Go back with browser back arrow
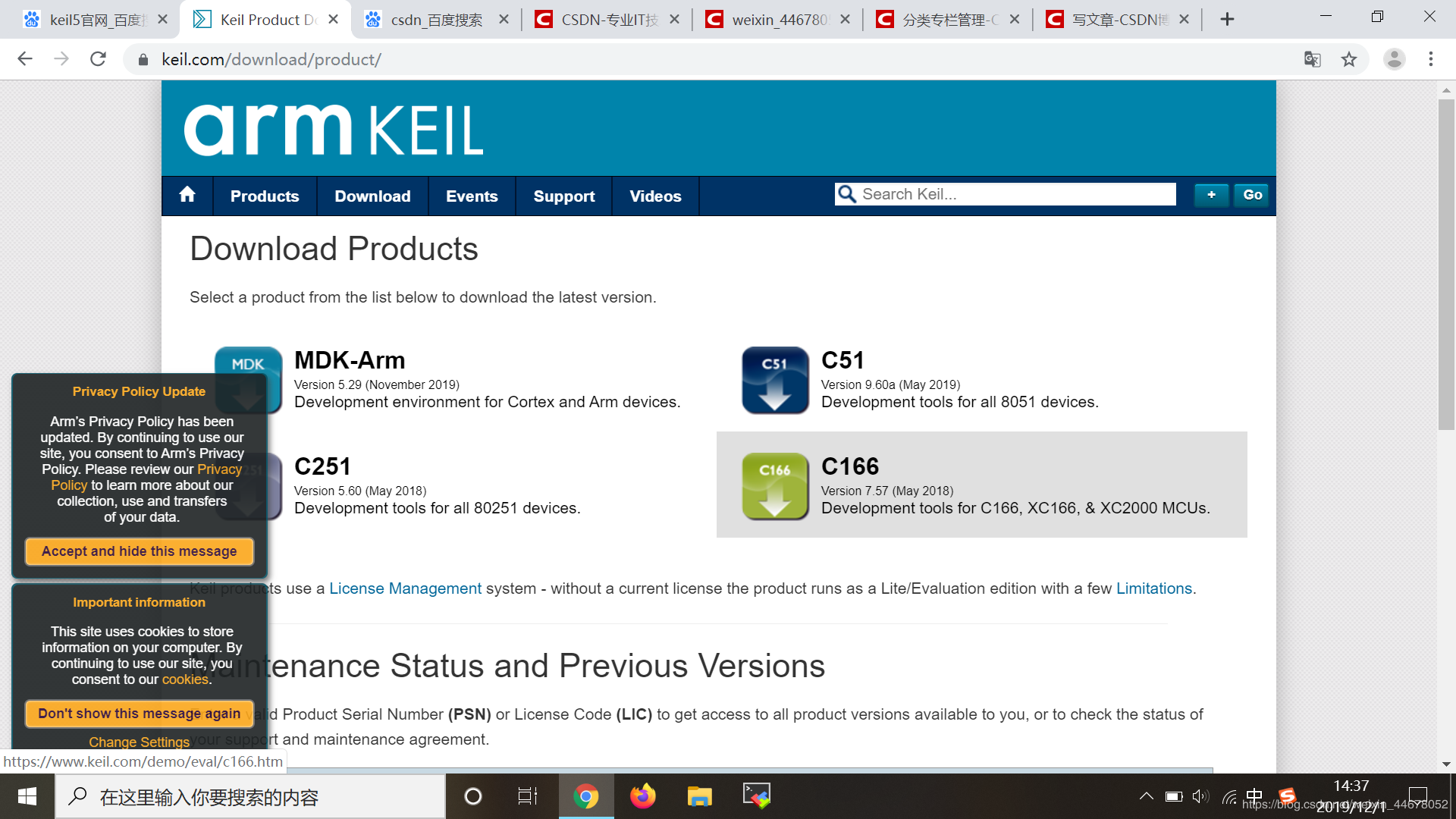 point(25,59)
